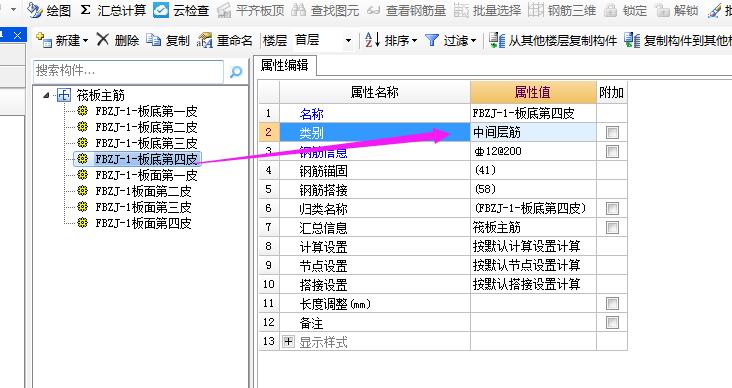Click 复制 copy icon
The height and width of the screenshot is (388, 732).
coord(153,41)
